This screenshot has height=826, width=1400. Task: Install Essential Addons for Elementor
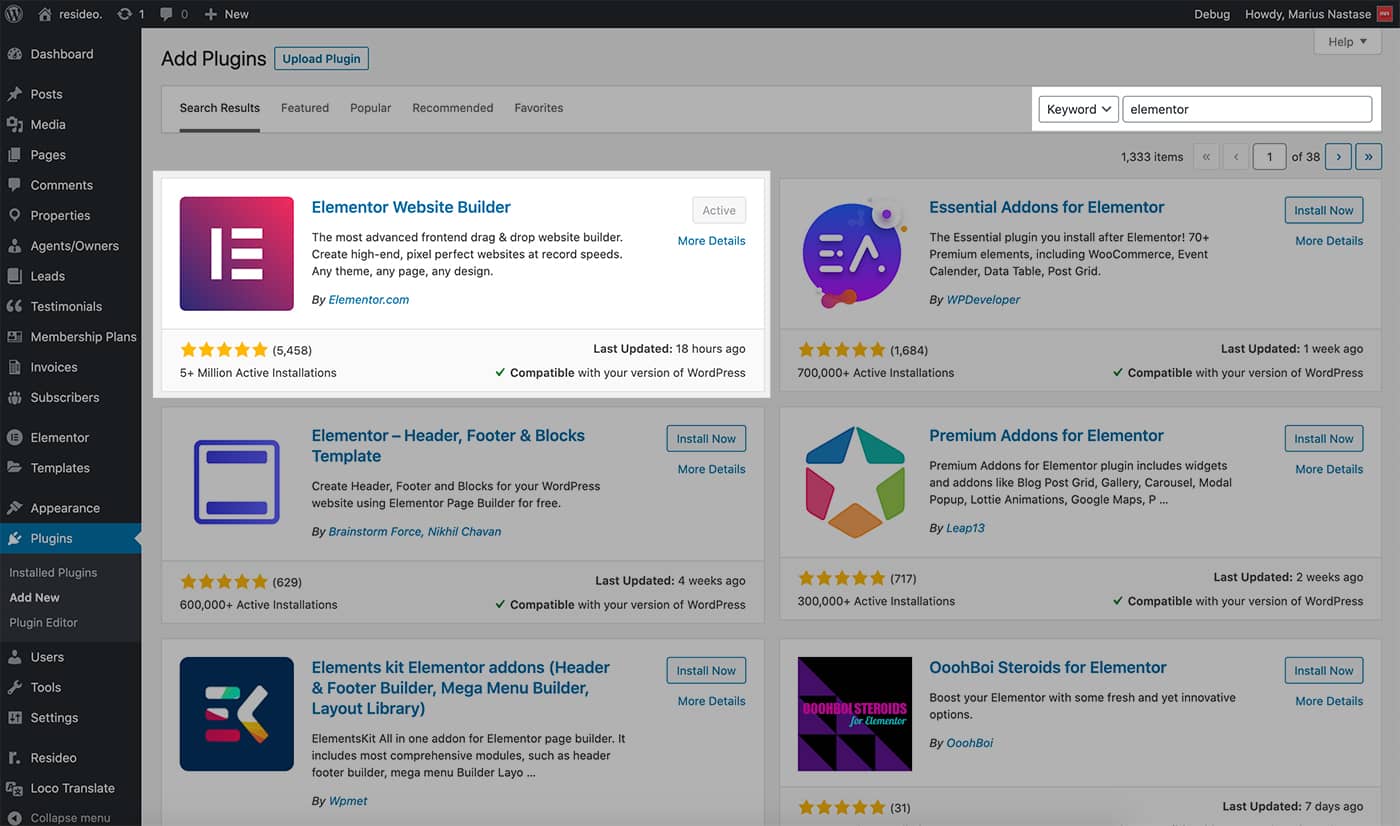pyautogui.click(x=1323, y=210)
